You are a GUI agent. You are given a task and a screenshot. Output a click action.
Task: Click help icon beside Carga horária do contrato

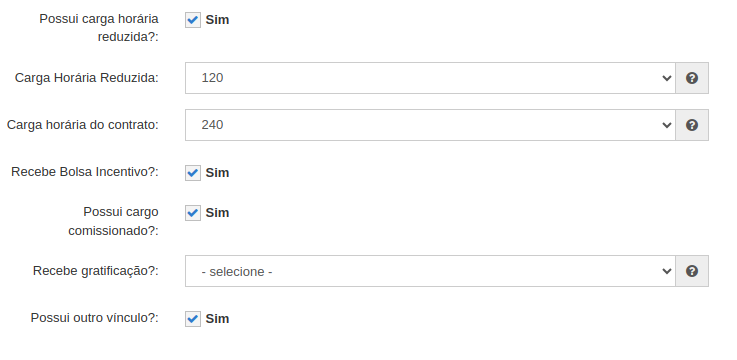coord(691,125)
